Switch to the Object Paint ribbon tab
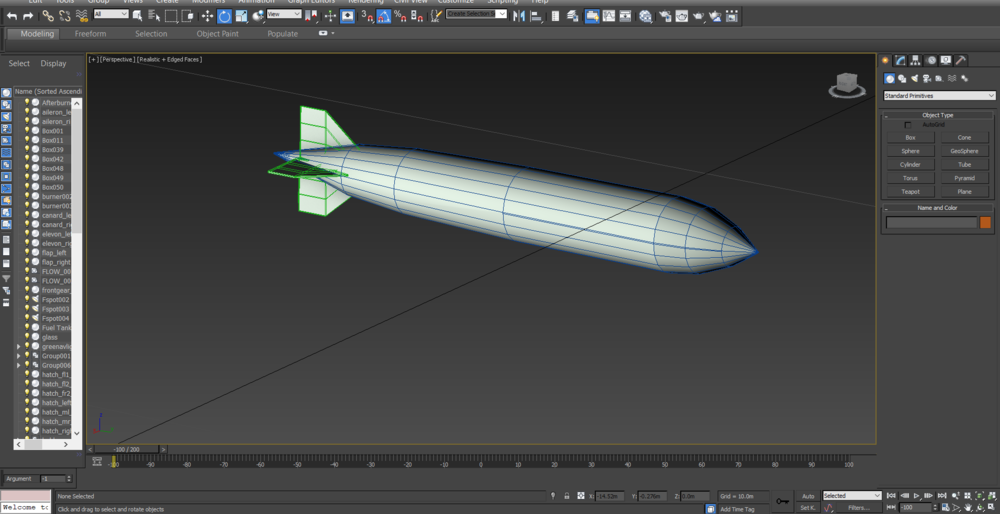1000x514 pixels. coord(217,34)
